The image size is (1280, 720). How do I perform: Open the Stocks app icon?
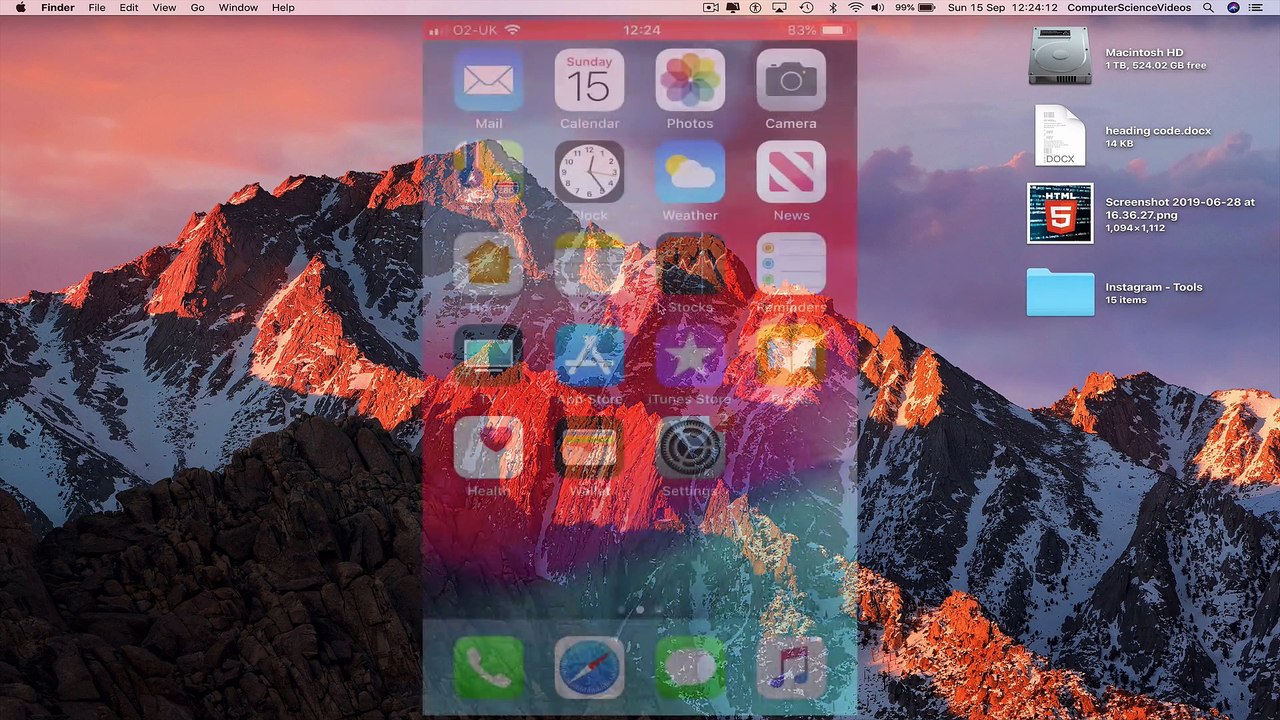tap(690, 264)
